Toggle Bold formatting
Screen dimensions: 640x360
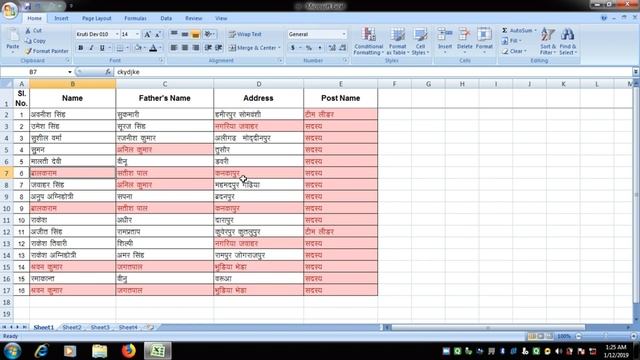(80, 48)
